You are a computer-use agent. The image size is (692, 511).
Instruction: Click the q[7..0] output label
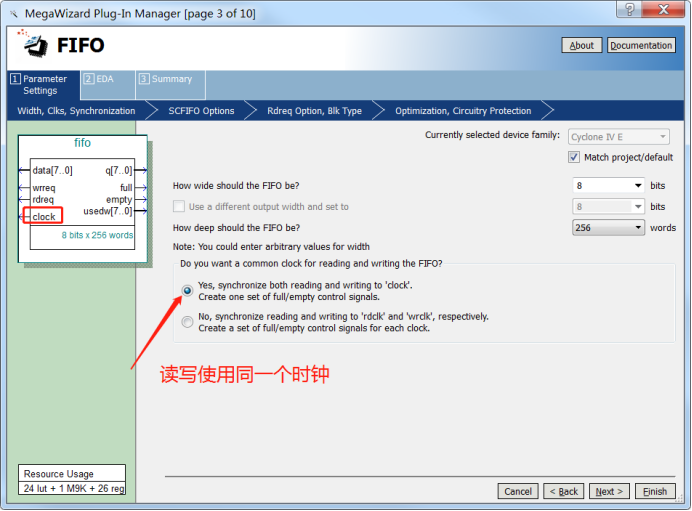click(x=119, y=170)
